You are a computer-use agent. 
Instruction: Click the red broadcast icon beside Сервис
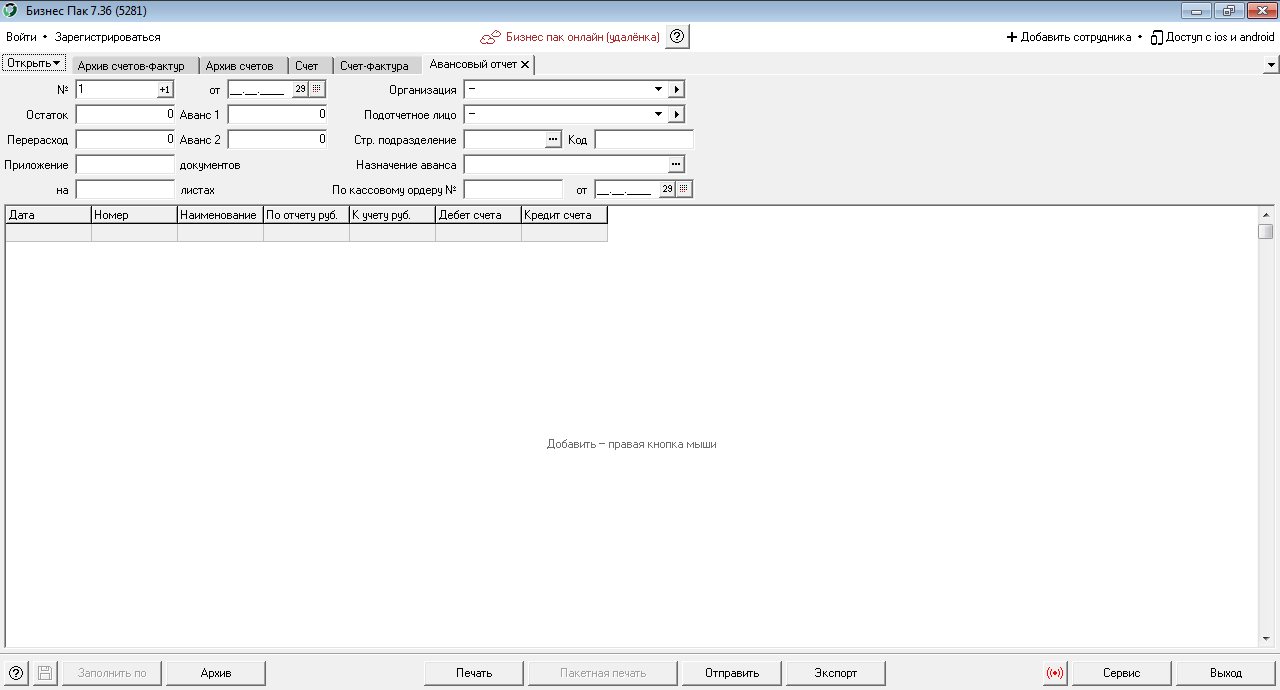(1055, 673)
